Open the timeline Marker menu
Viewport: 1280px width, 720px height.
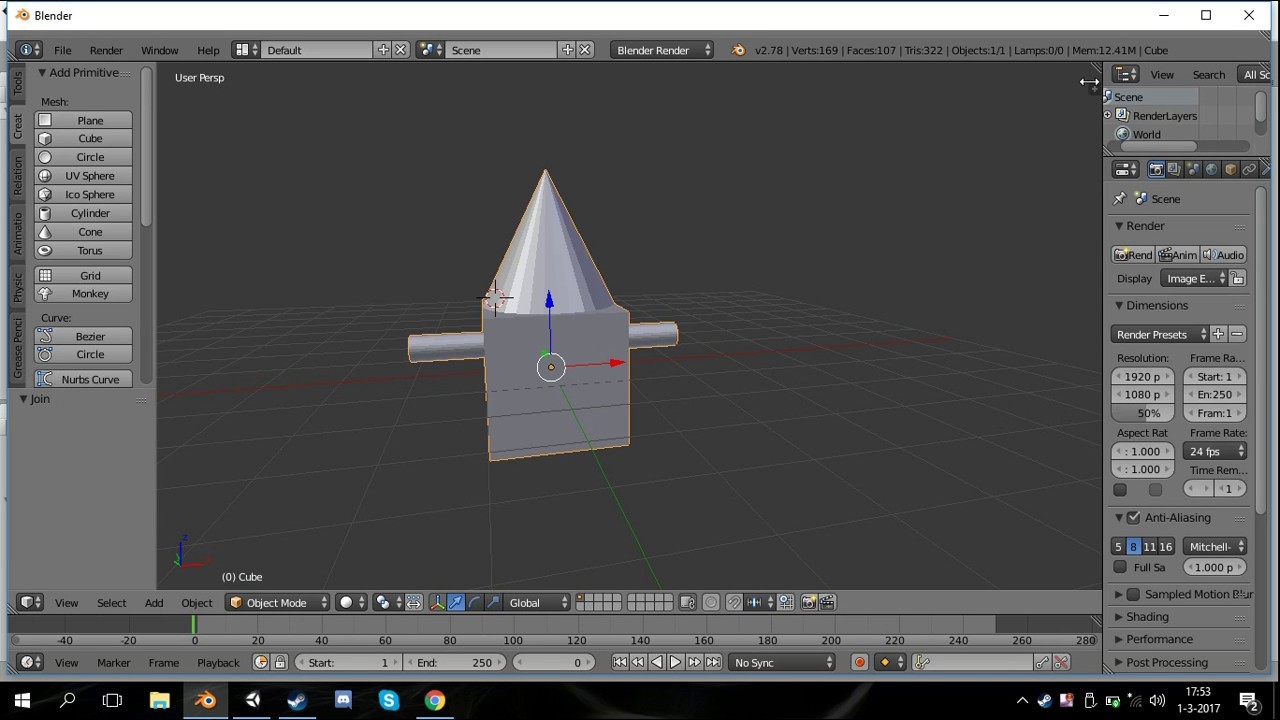pyautogui.click(x=114, y=662)
